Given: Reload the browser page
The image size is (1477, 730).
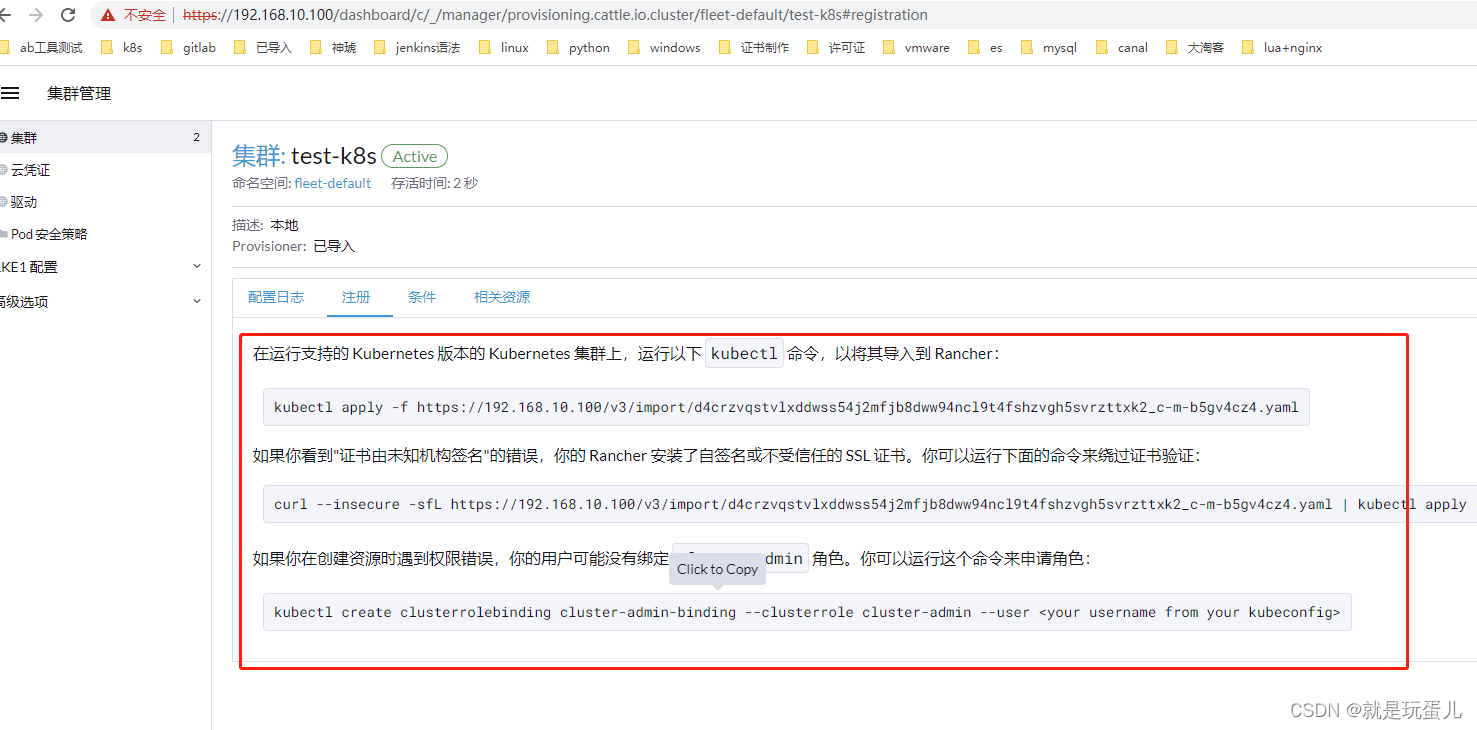Looking at the screenshot, I should click(68, 15).
